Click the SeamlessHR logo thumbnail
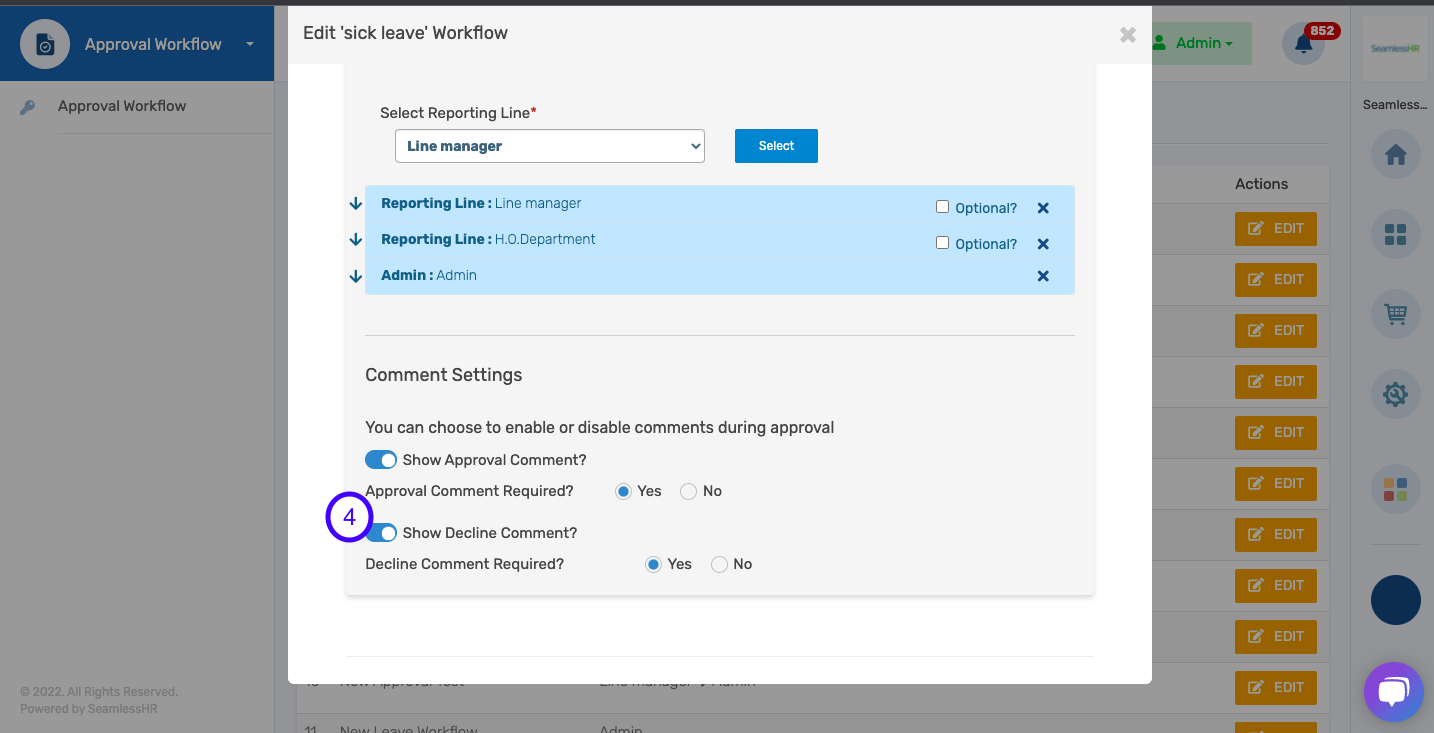 (x=1395, y=49)
